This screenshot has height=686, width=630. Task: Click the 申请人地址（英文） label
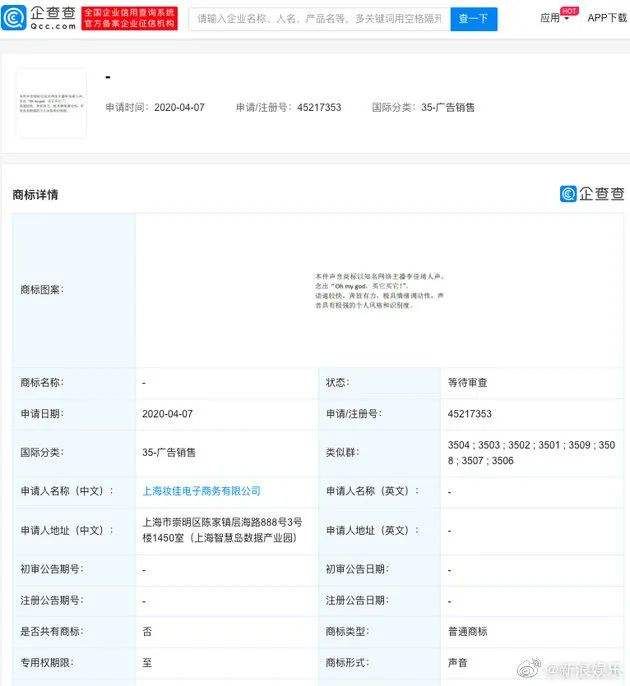pos(372,530)
